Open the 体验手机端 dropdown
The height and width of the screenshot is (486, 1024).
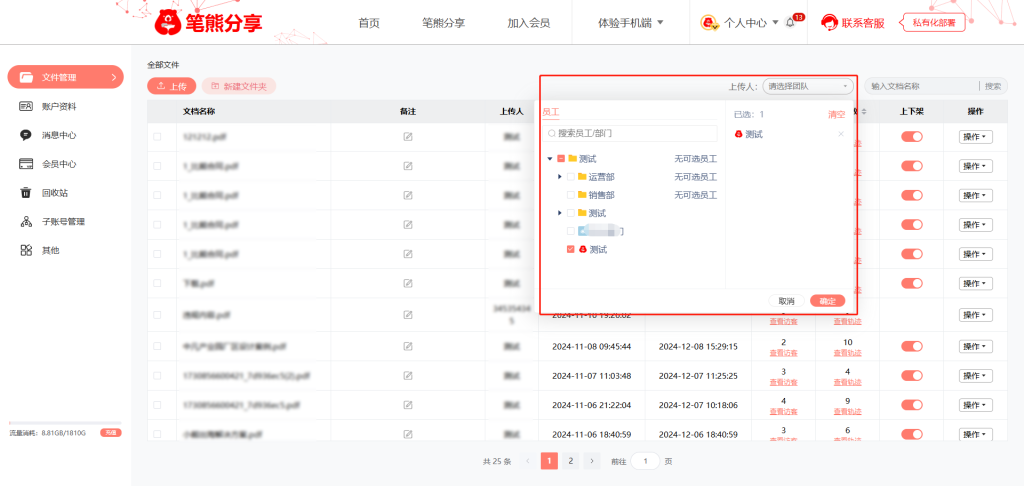pyautogui.click(x=630, y=23)
